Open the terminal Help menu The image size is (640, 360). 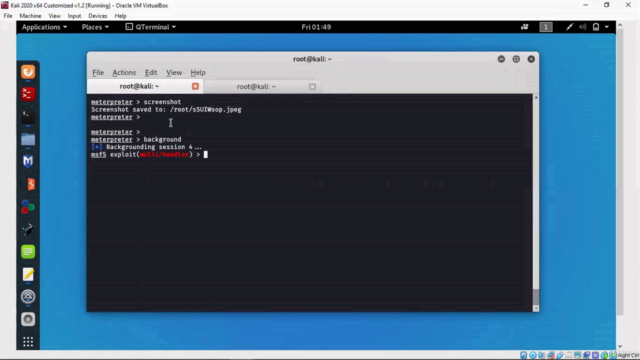(198, 73)
